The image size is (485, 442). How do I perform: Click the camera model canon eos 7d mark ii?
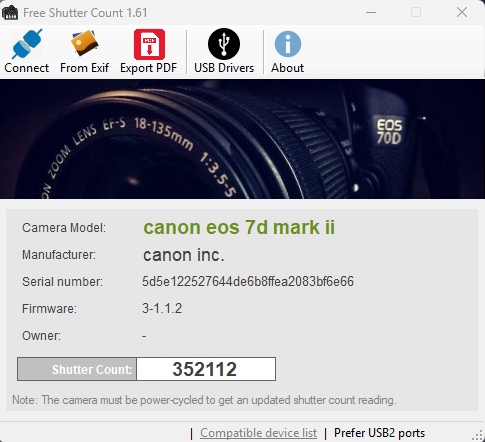tap(239, 227)
